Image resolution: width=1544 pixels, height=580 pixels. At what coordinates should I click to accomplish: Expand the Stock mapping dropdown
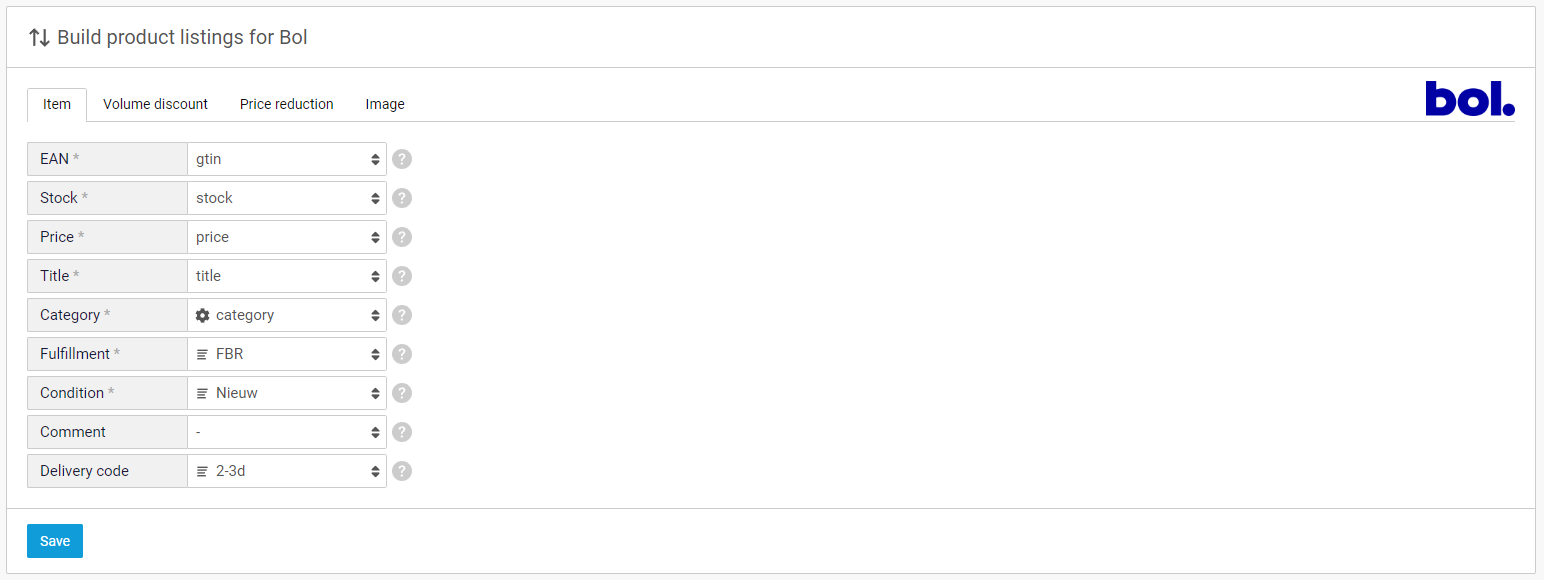[x=287, y=198]
